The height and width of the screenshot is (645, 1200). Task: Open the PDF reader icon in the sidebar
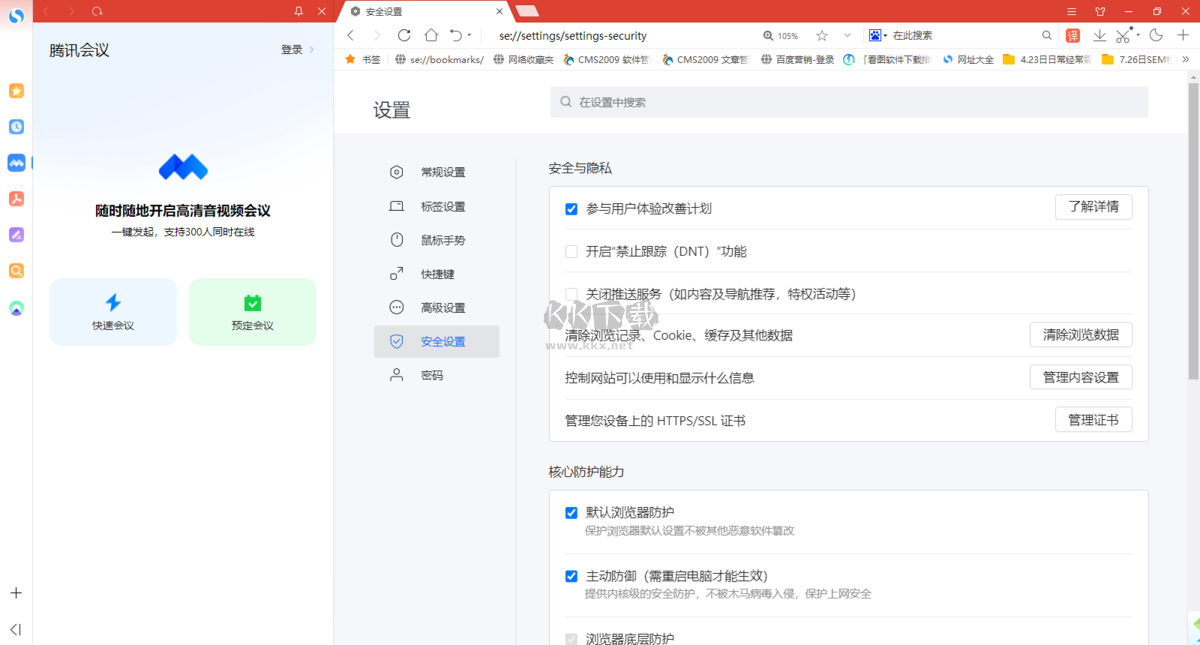pyautogui.click(x=15, y=199)
